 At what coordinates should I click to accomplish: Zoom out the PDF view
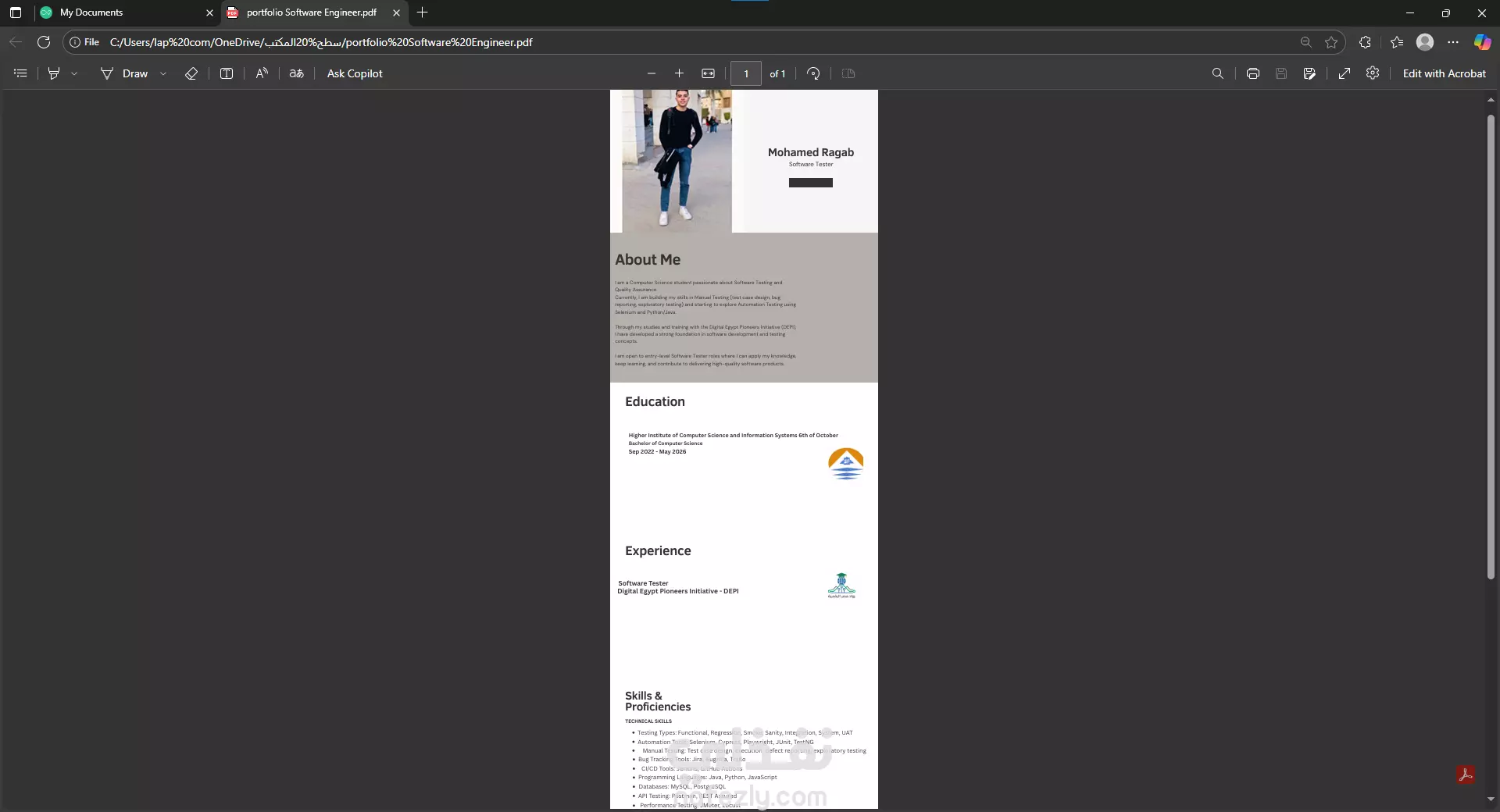(652, 73)
